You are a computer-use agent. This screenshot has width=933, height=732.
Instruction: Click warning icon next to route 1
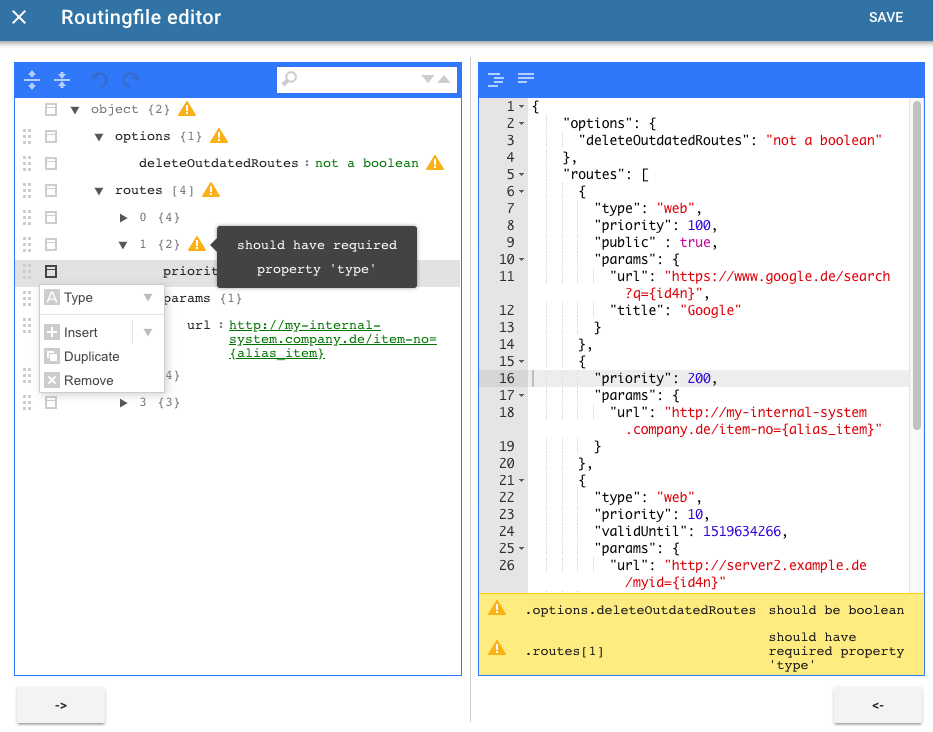196,244
